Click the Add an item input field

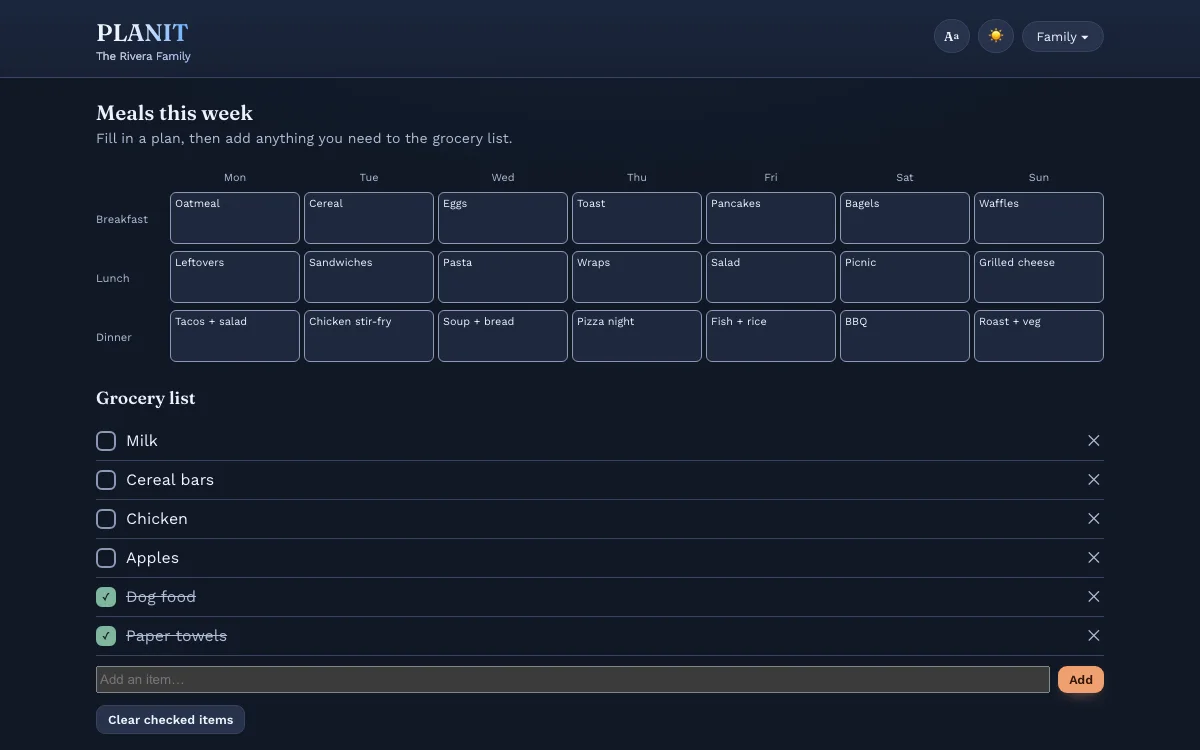pyautogui.click(x=573, y=680)
